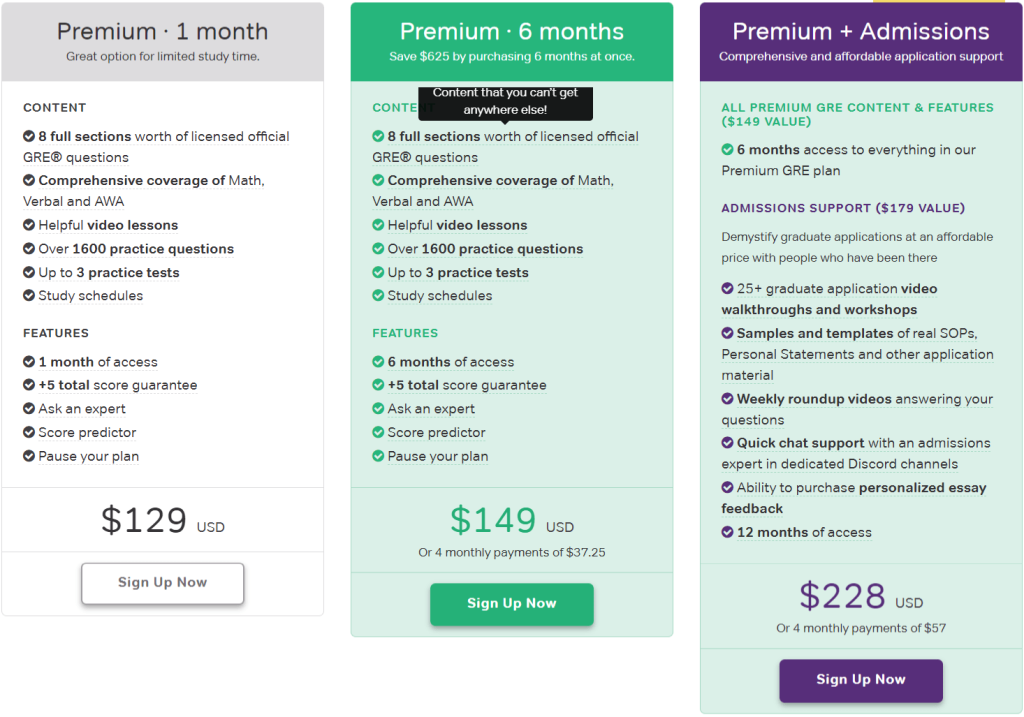
Task: Click checkmark beside 'Pause your plan' in 1 month plan
Action: click(x=29, y=456)
